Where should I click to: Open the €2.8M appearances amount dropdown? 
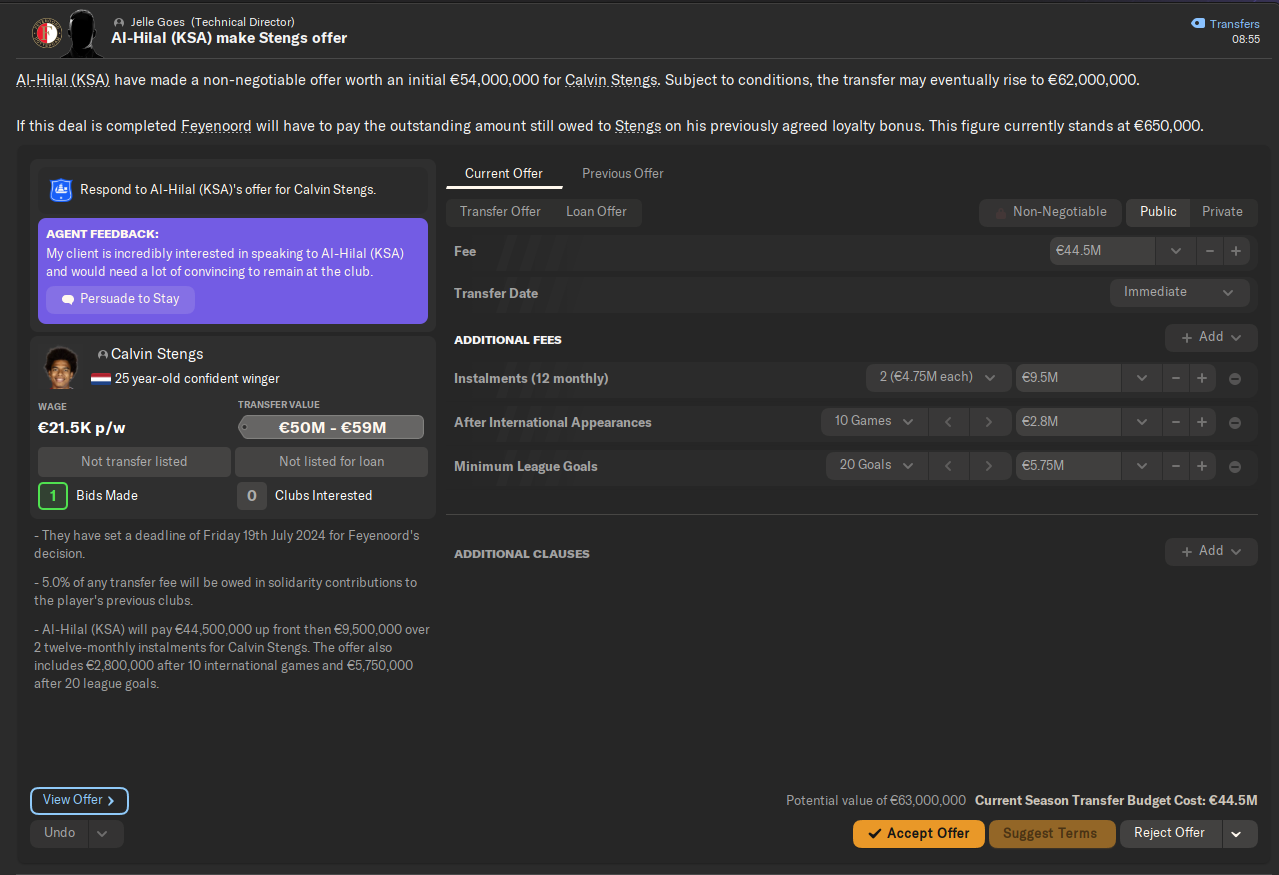(1142, 422)
